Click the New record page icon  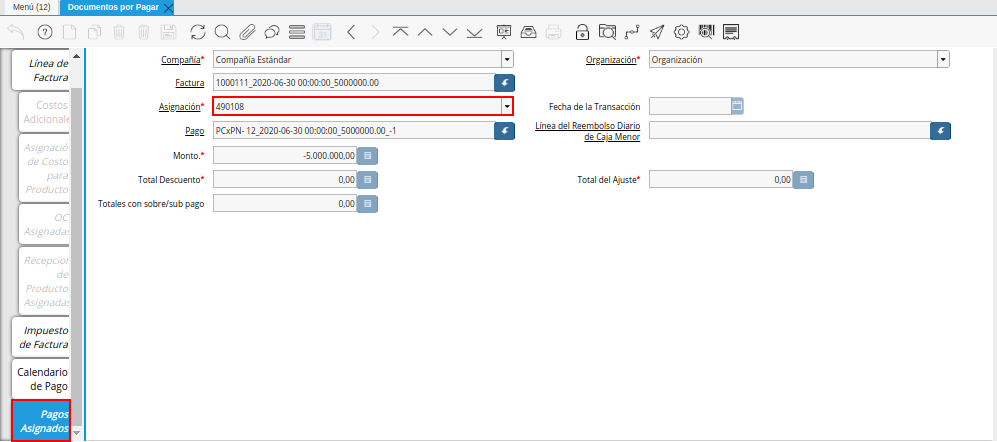click(71, 32)
